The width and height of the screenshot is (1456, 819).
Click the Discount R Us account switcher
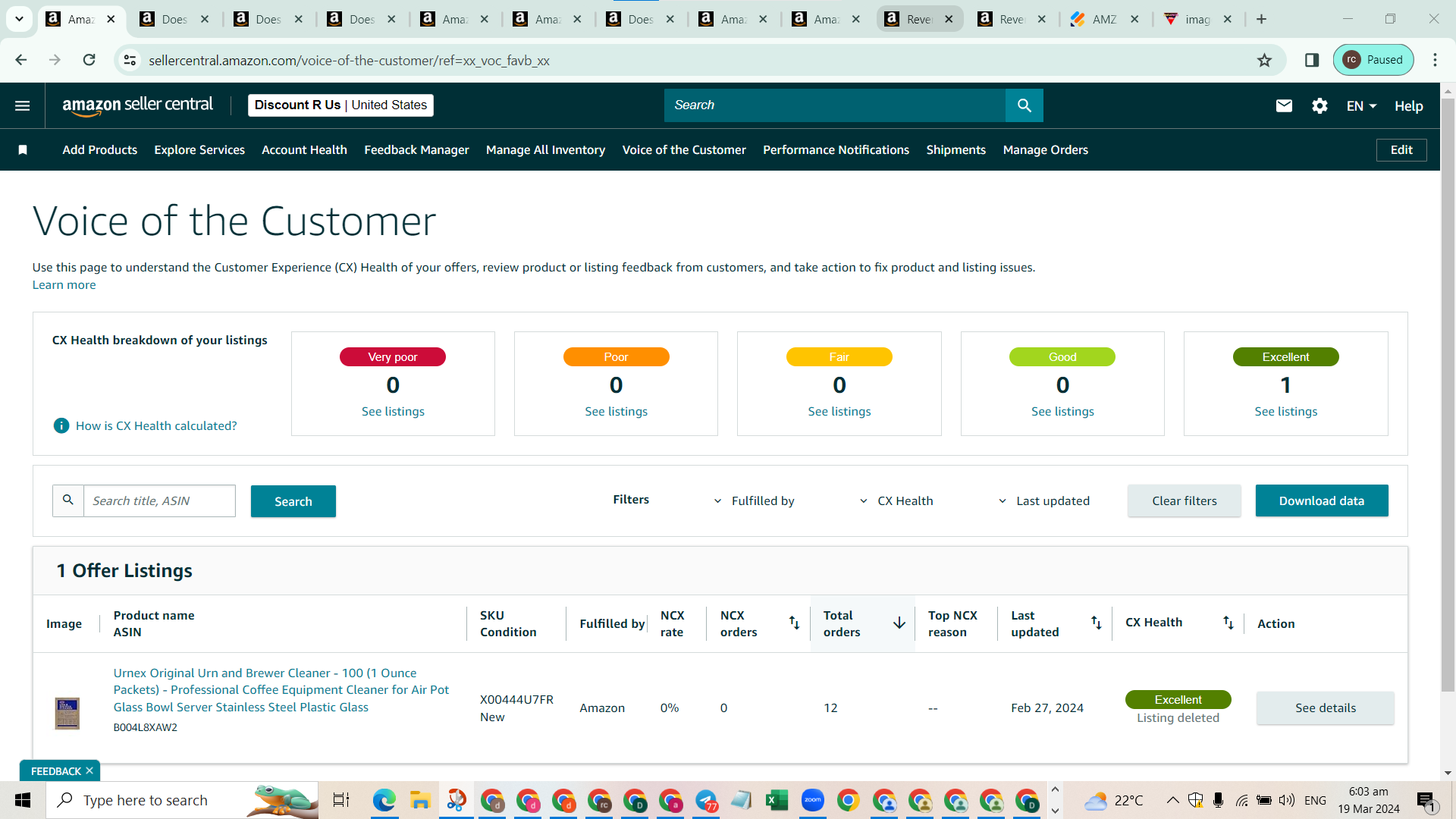pos(340,105)
